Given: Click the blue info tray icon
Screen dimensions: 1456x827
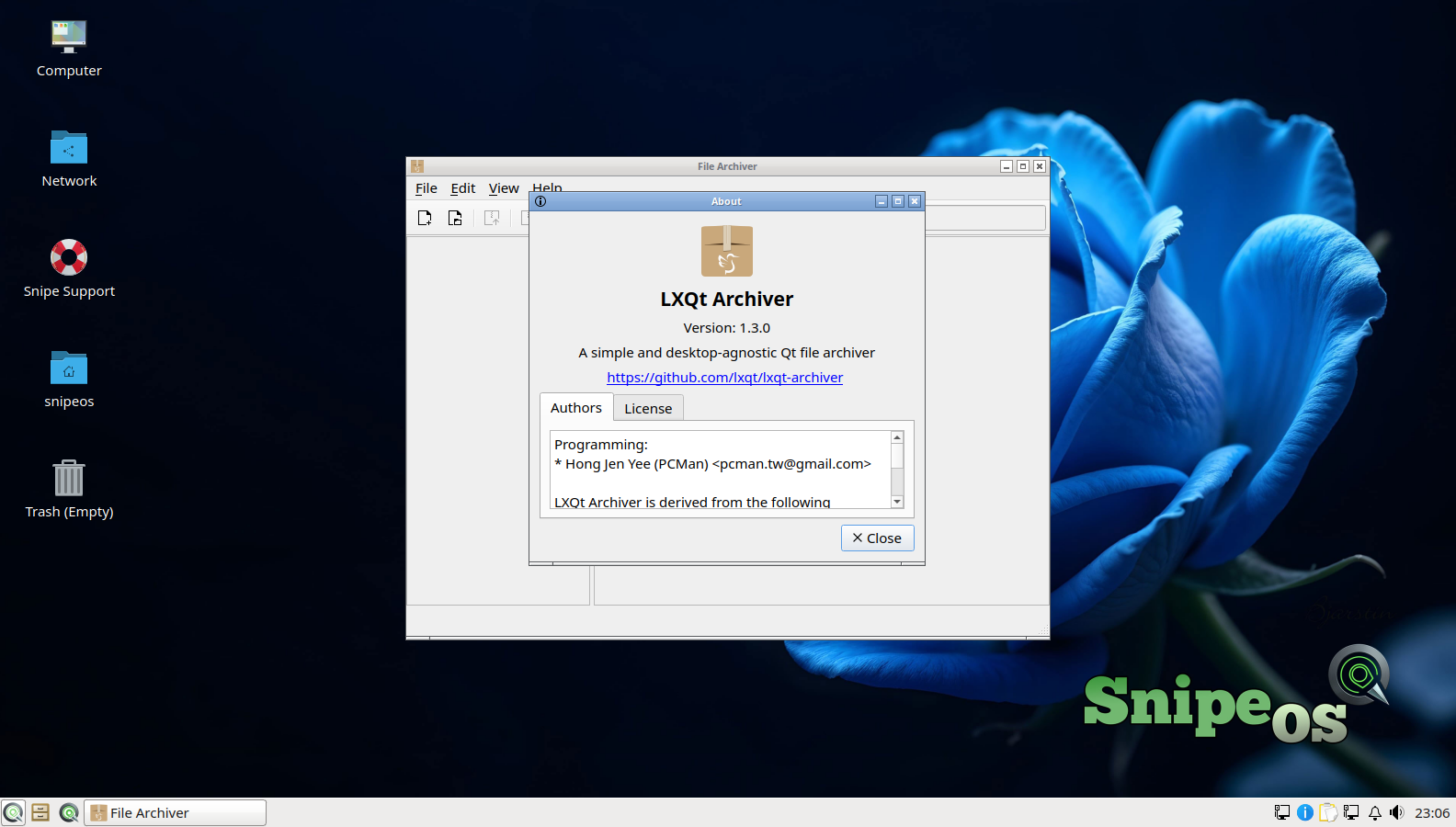Looking at the screenshot, I should 1305,812.
